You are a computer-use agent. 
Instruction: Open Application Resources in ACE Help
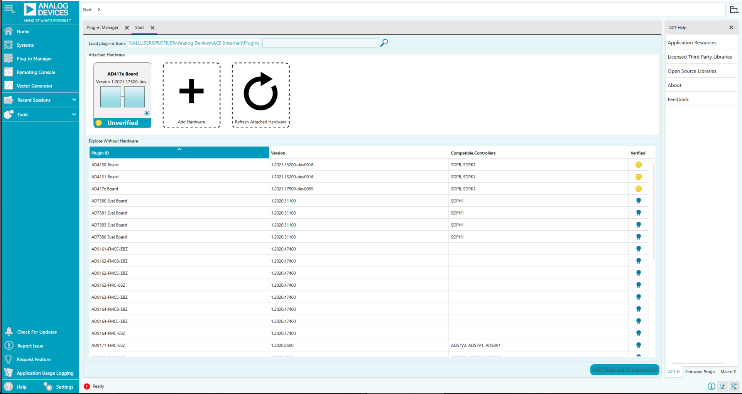(691, 43)
